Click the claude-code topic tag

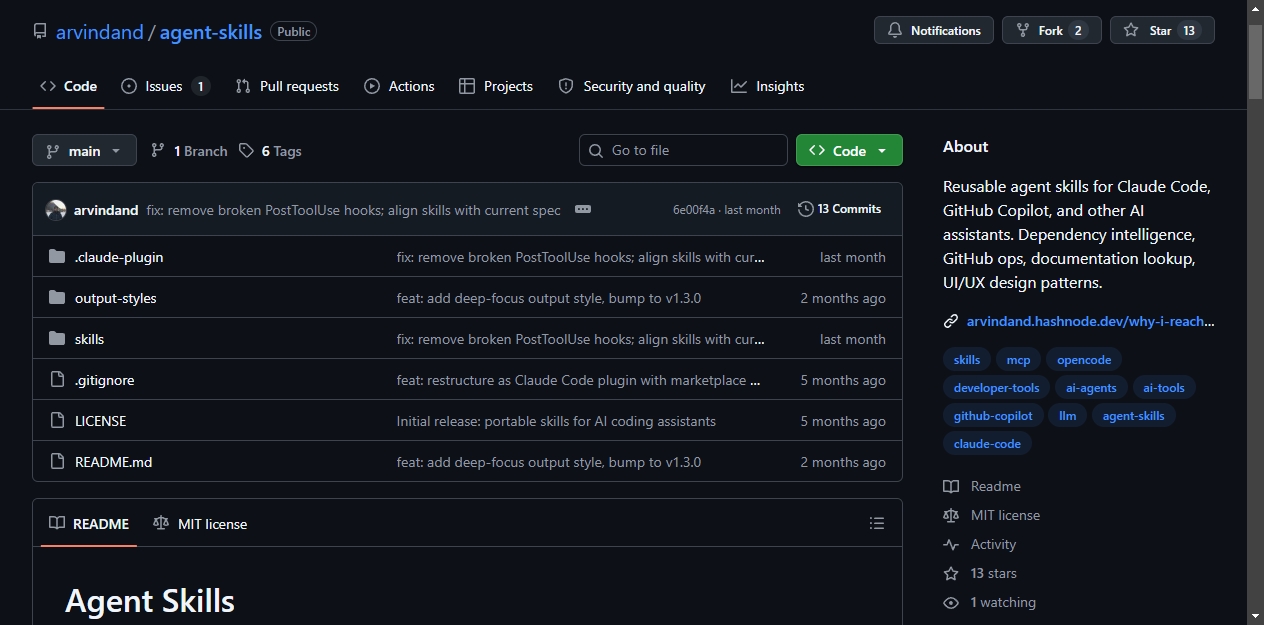987,444
